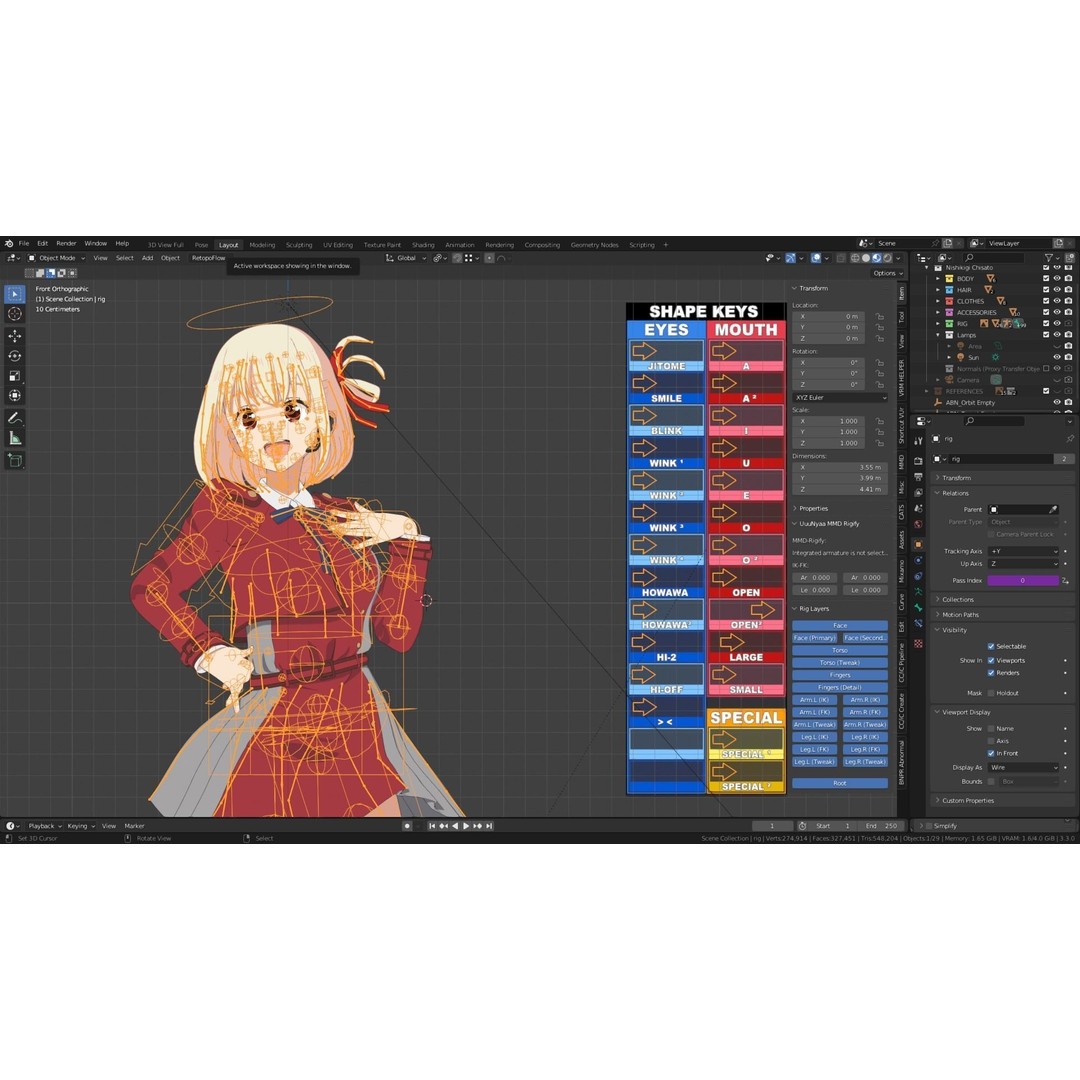This screenshot has width=1080, height=1080.
Task: Open the Tool properties tab icon
Action: pos(918,441)
